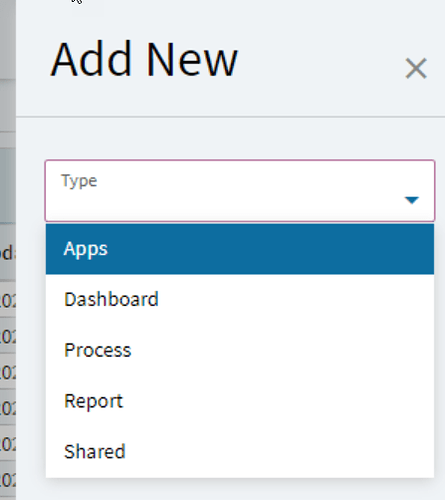Click the Type field label
445x500 pixels.
point(79,181)
